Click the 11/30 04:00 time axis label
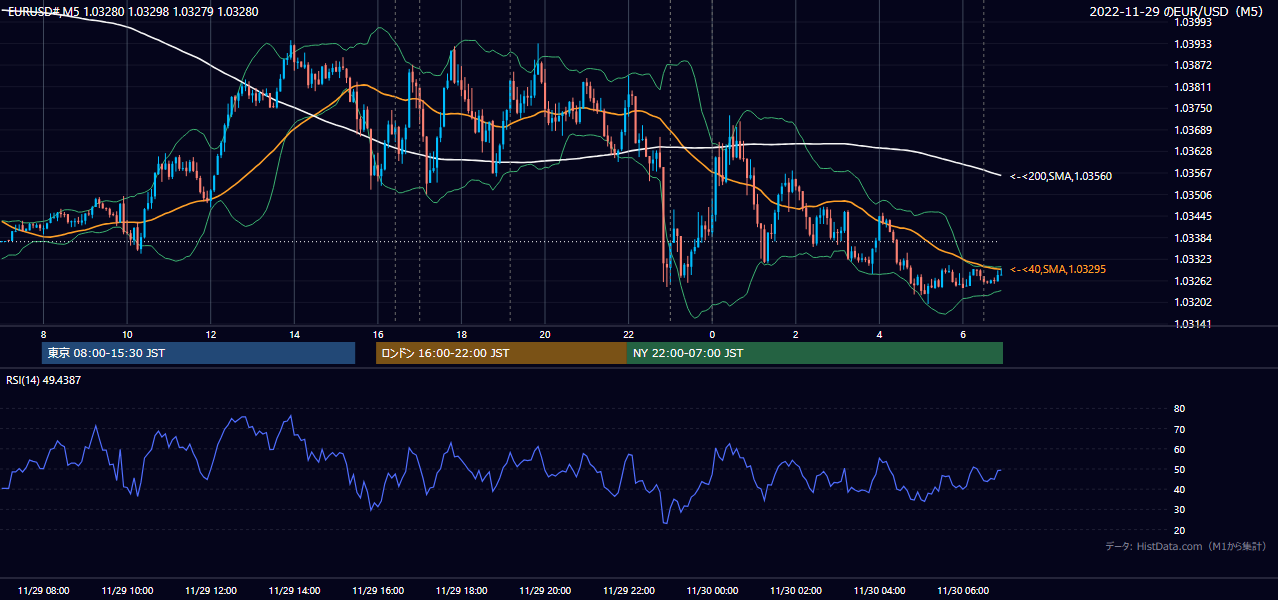 [x=879, y=591]
